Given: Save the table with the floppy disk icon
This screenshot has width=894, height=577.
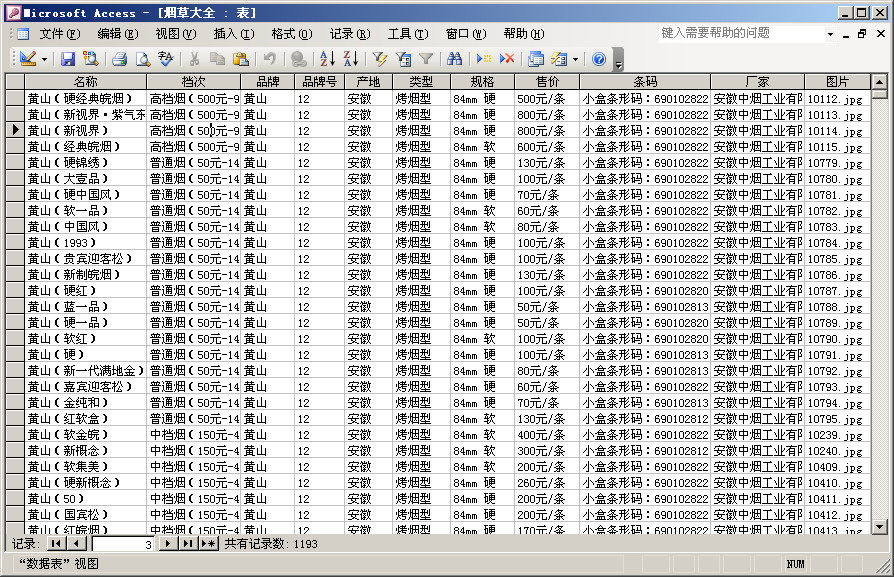Looking at the screenshot, I should coord(68,58).
